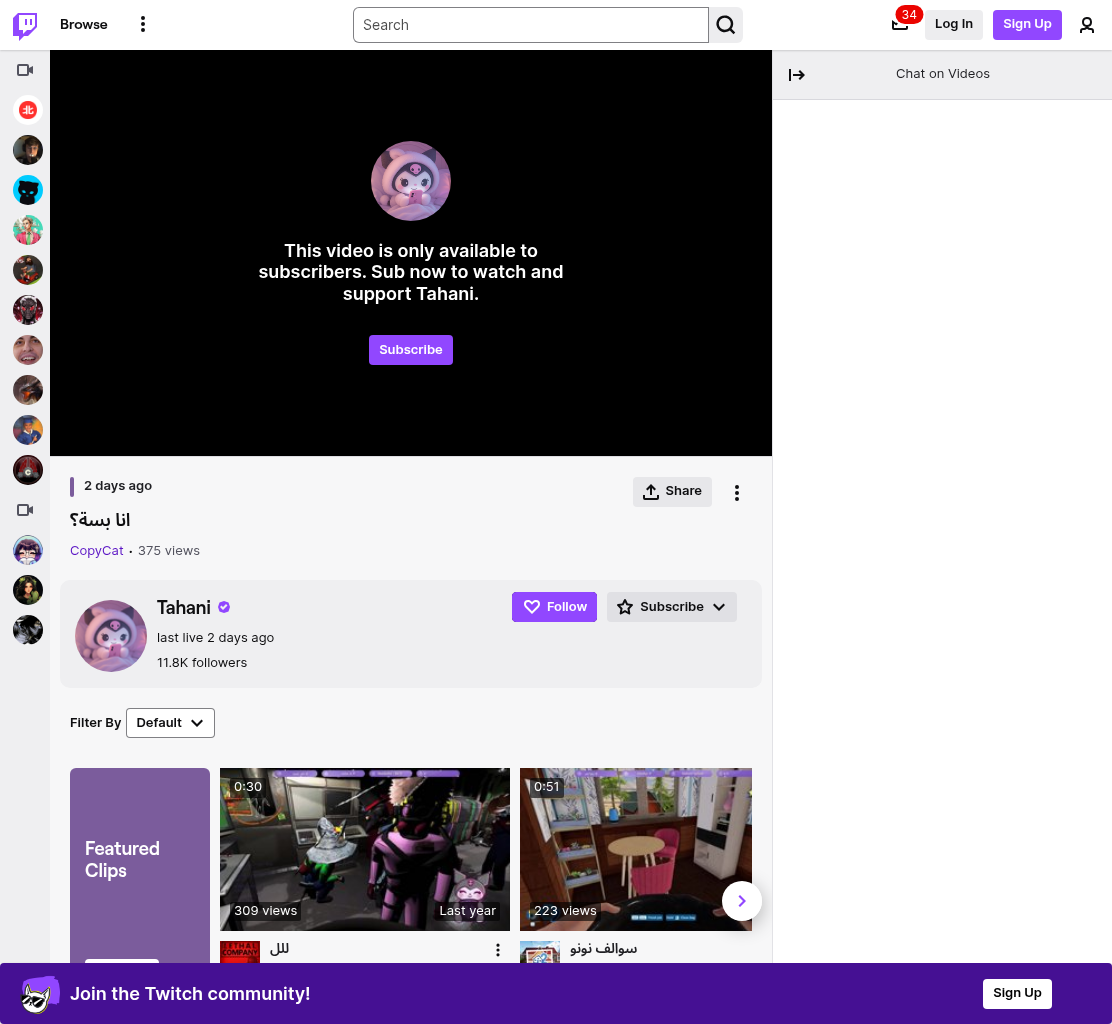Open the more options menu beside Browse
This screenshot has height=1024, width=1112.
coord(143,24)
